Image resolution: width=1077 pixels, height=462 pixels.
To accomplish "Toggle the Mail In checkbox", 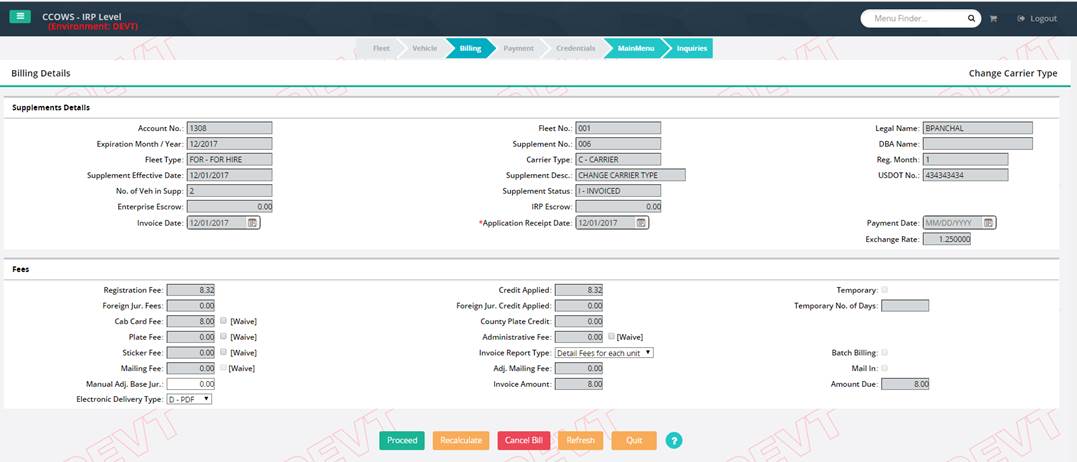I will [884, 368].
